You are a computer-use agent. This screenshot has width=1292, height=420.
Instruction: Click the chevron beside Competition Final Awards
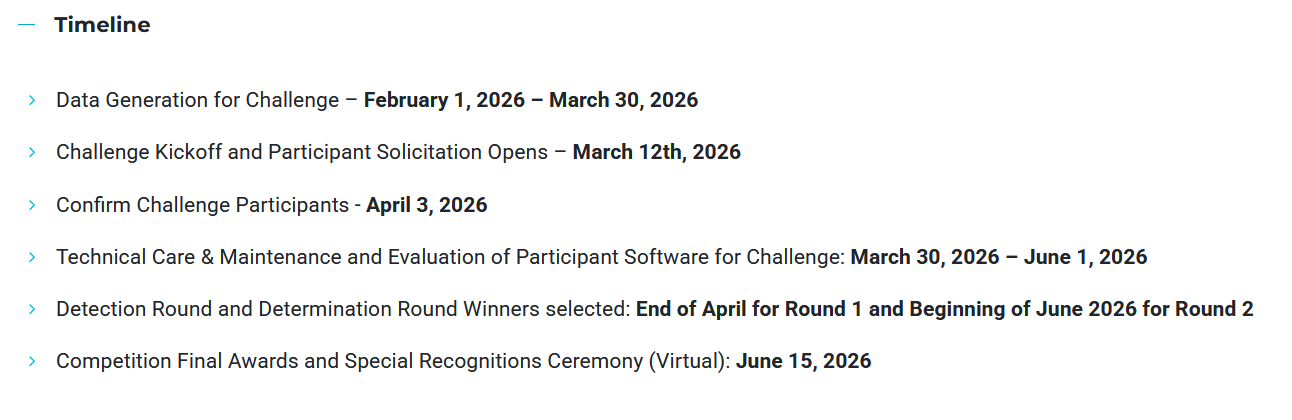pos(32,361)
